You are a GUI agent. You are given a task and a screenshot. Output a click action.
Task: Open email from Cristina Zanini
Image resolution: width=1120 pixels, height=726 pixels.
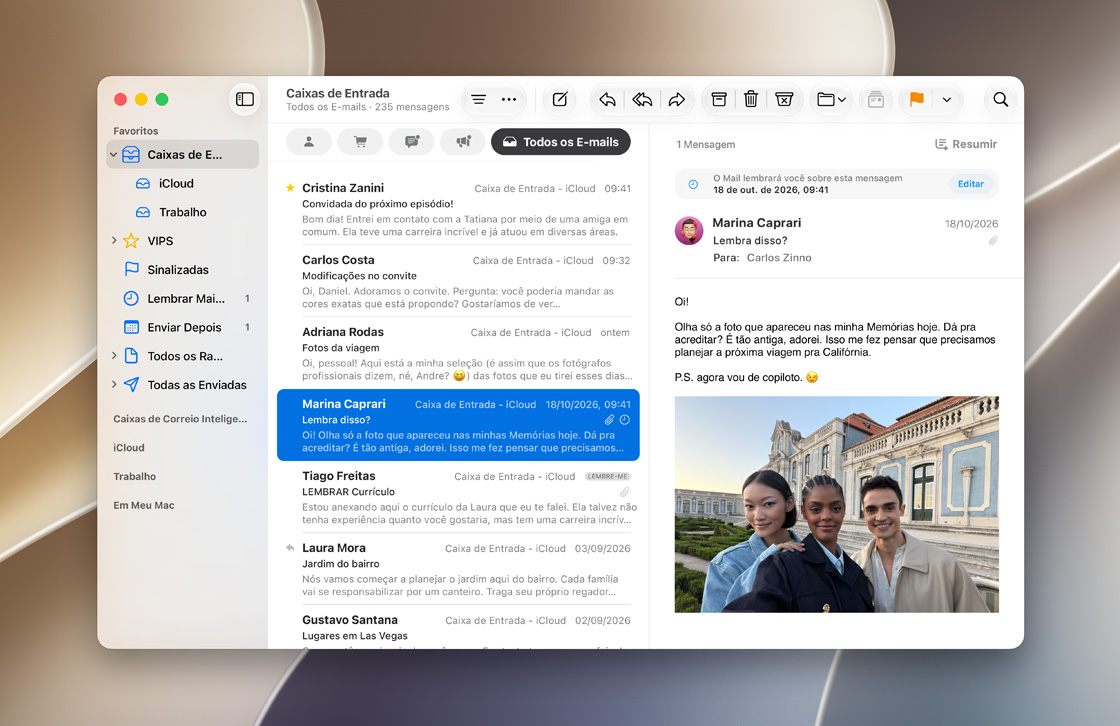click(458, 209)
